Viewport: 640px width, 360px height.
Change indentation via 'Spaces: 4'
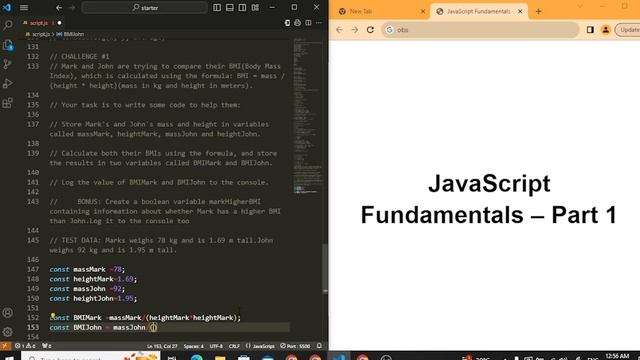[x=193, y=346]
